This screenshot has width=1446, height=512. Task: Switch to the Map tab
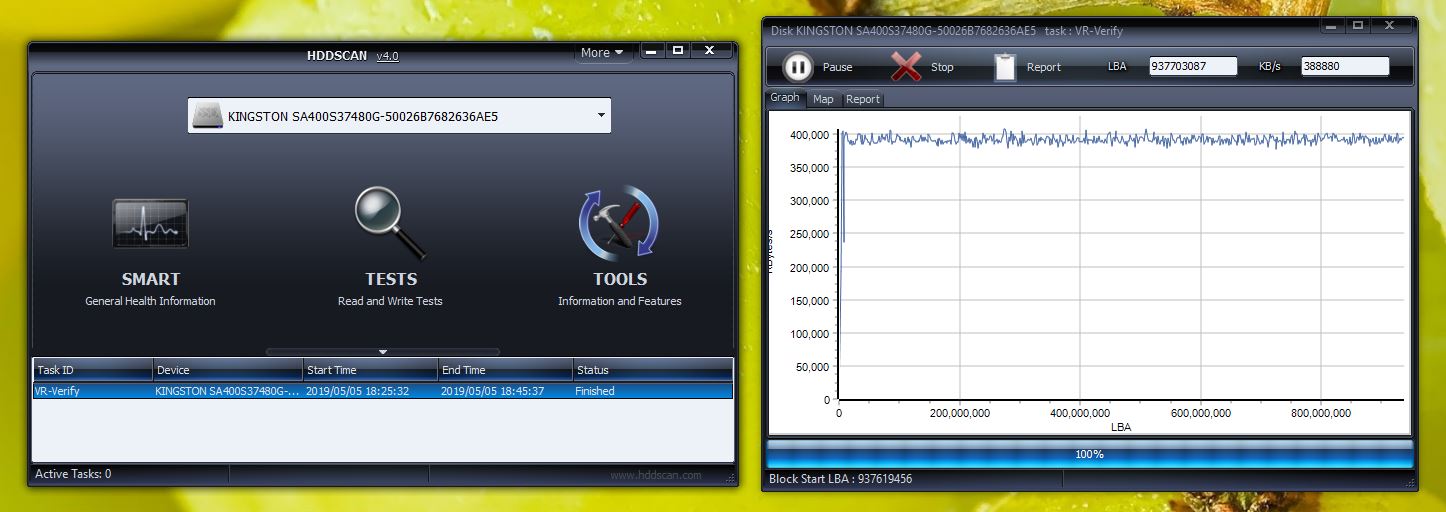point(823,99)
